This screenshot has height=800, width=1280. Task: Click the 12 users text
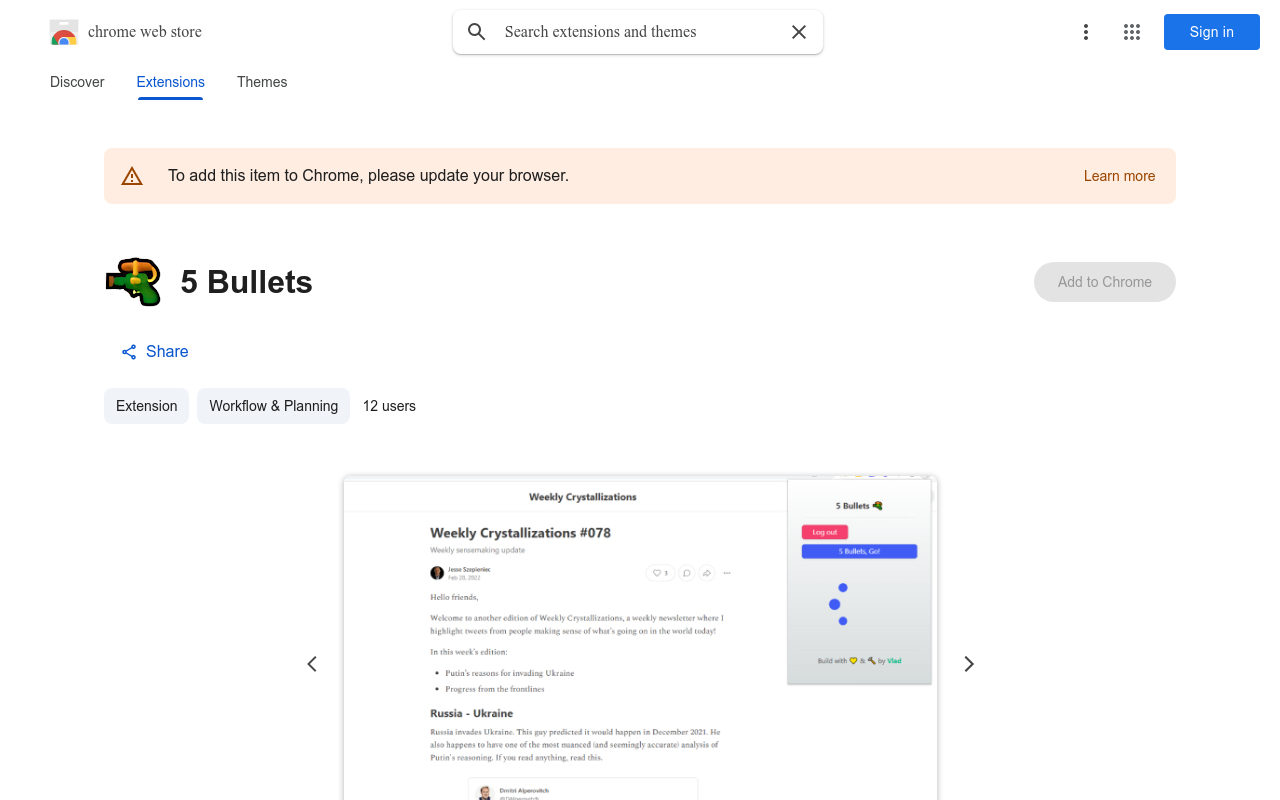click(x=389, y=406)
